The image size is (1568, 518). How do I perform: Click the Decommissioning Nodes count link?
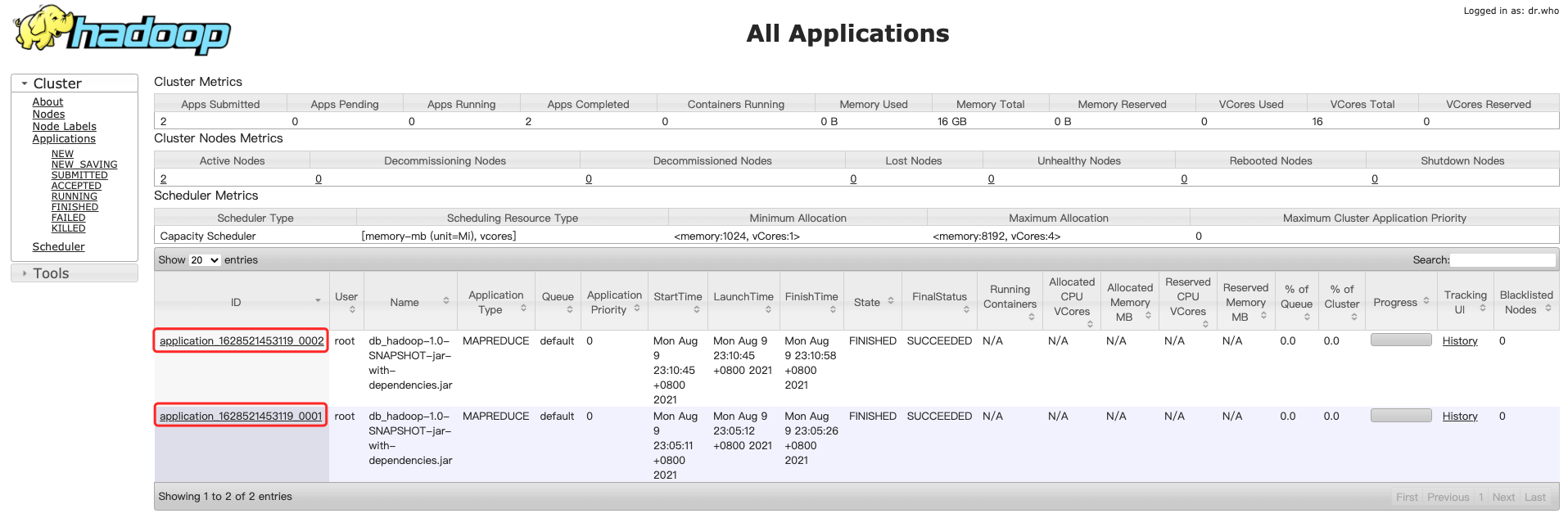tap(319, 178)
